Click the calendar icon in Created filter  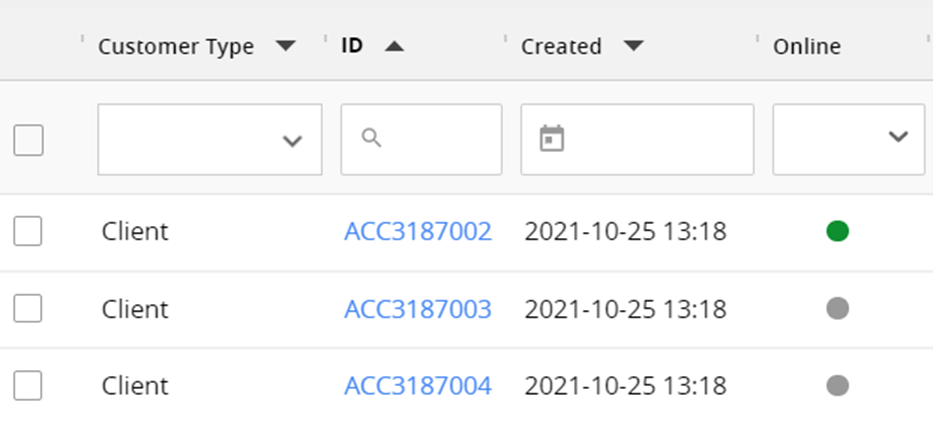(x=551, y=139)
